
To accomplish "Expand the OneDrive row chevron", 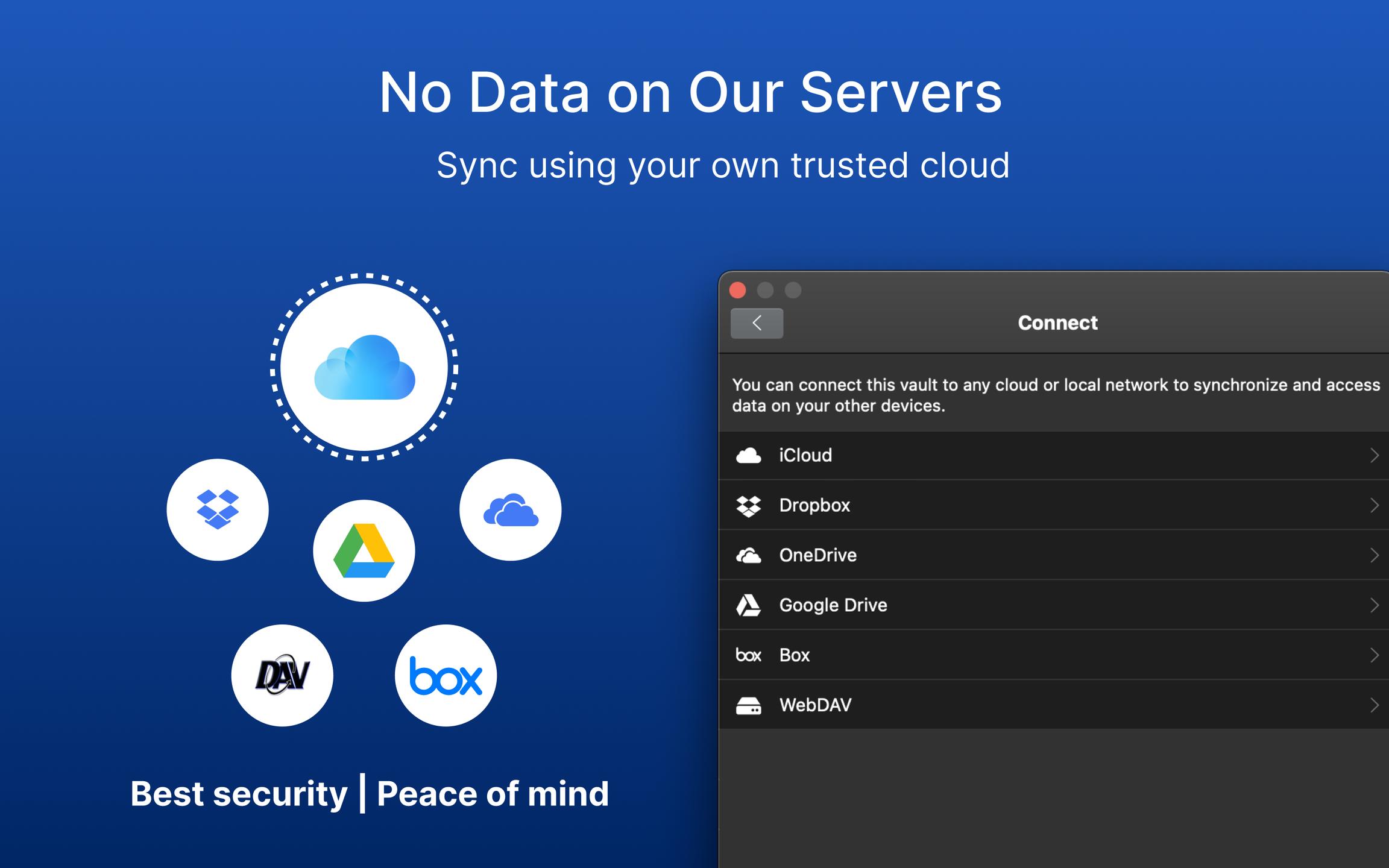I will (1374, 555).
